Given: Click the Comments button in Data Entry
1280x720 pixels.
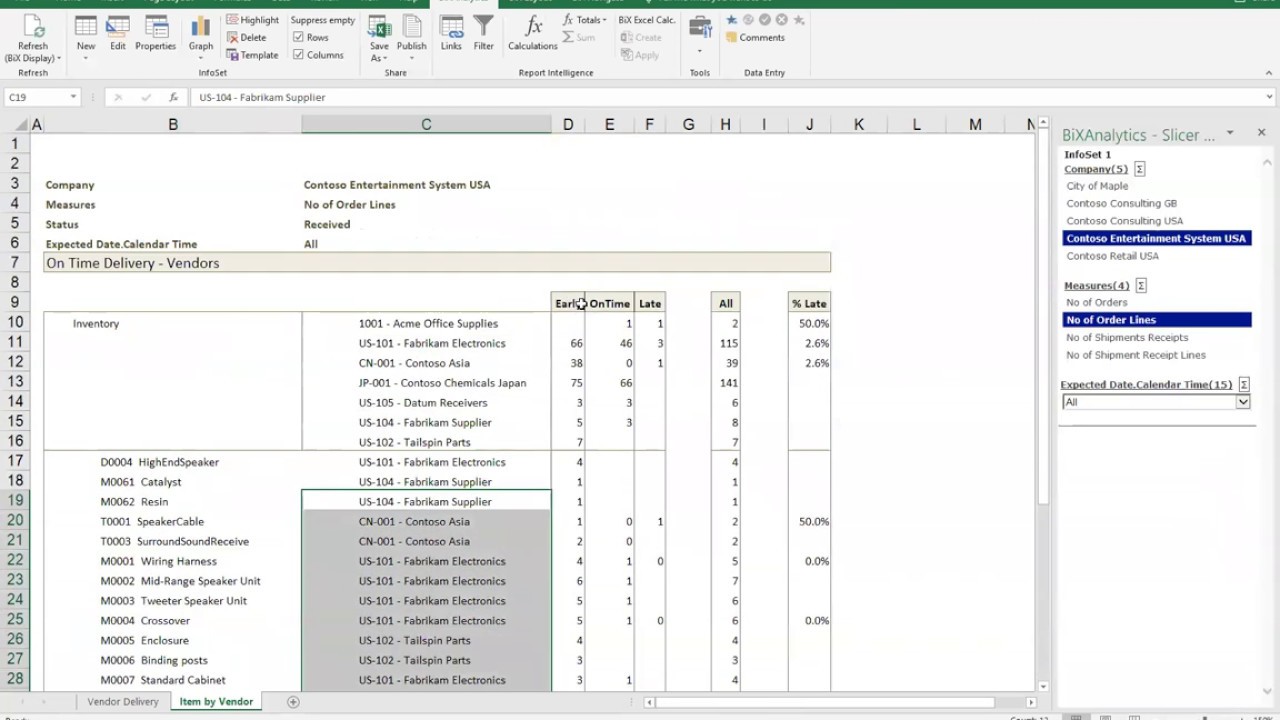Looking at the screenshot, I should point(756,37).
